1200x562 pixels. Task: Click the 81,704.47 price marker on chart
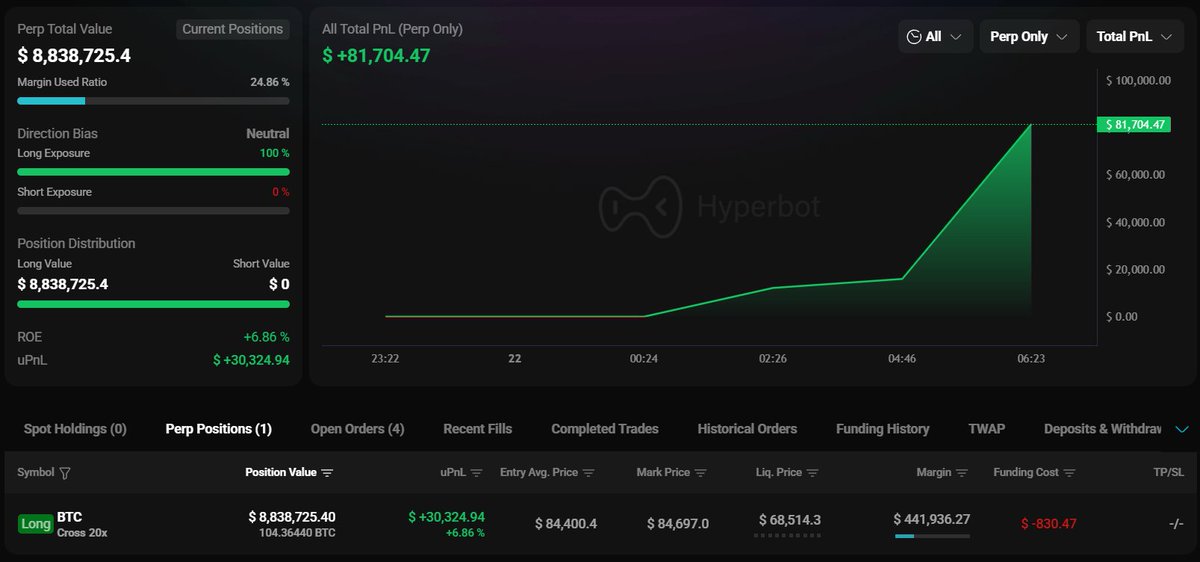click(1133, 125)
